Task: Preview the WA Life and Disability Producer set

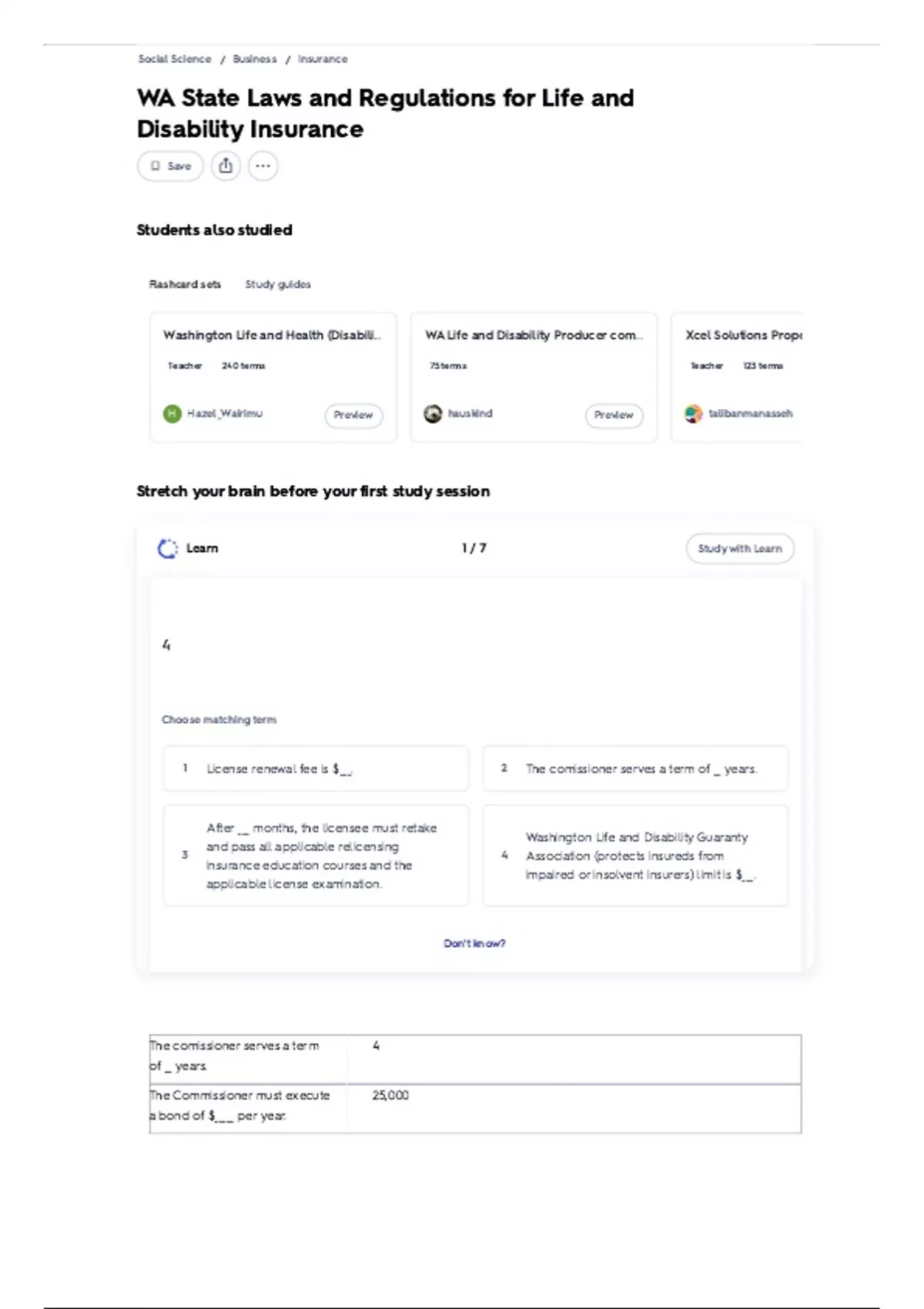Action: [614, 415]
